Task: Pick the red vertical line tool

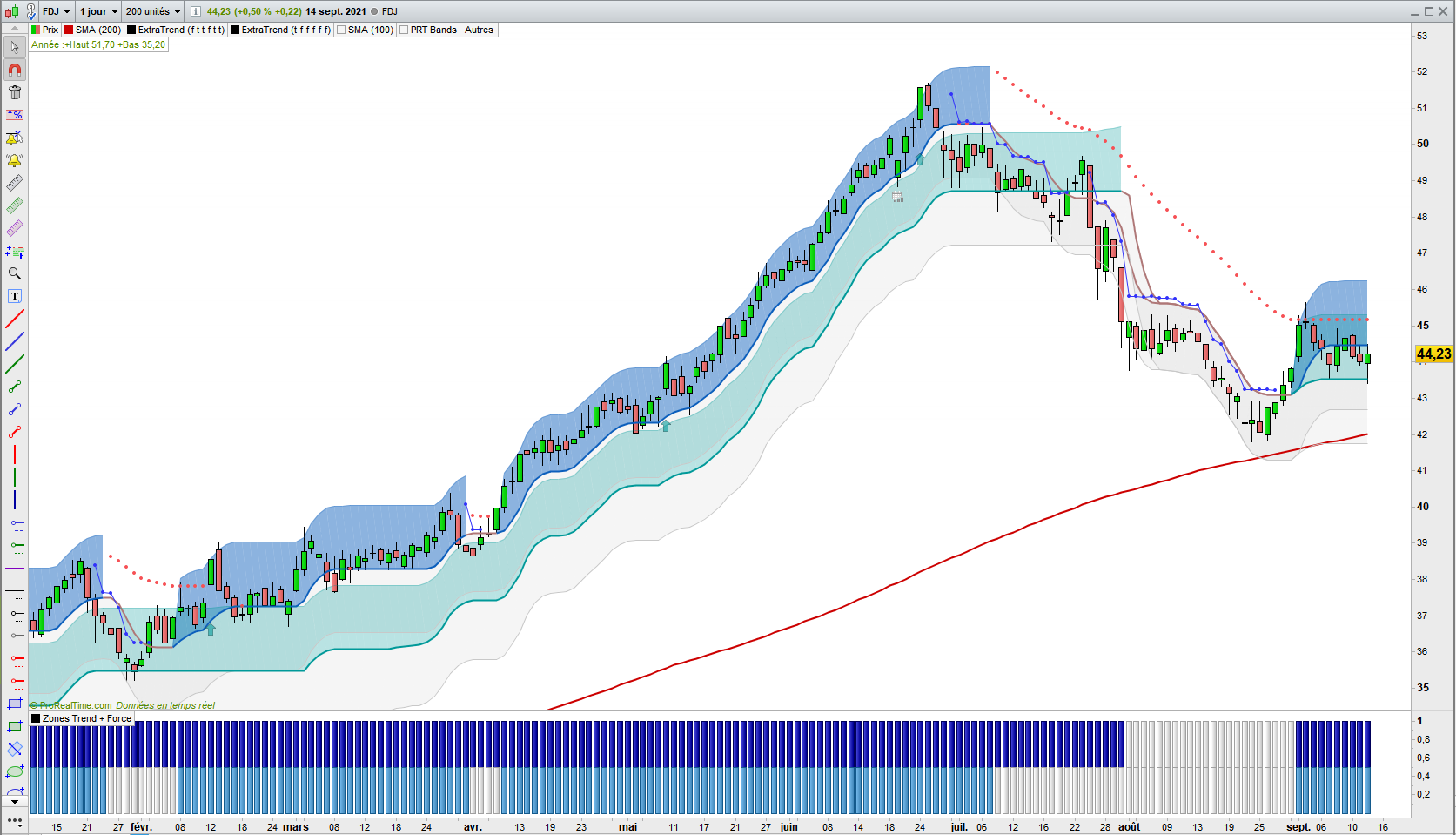Action: coord(15,455)
